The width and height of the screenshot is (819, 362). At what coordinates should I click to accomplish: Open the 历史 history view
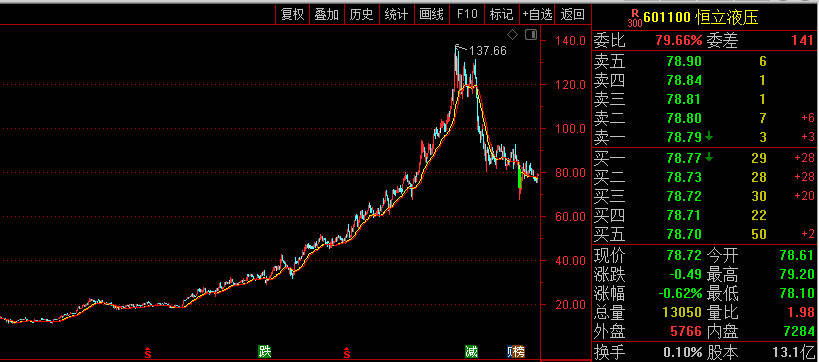click(x=361, y=14)
